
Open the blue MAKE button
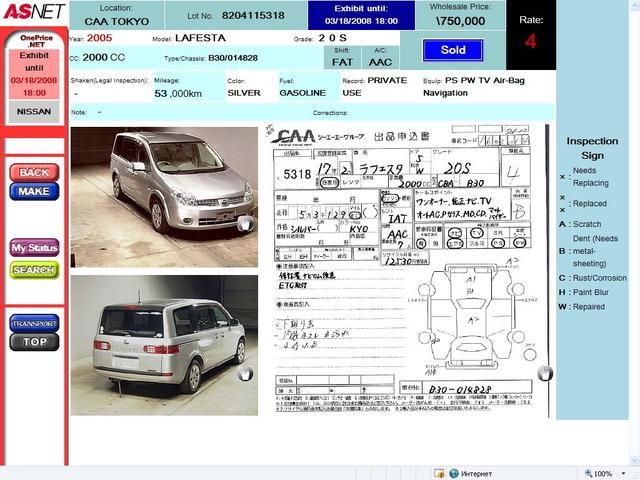(x=34, y=191)
